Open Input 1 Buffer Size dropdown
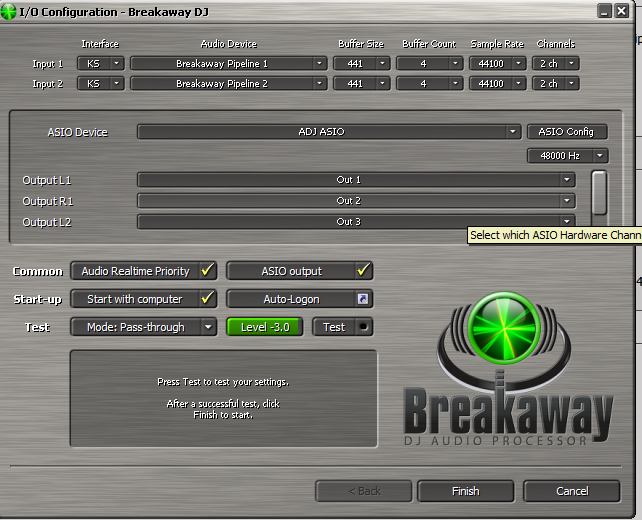This screenshot has width=642, height=520. coord(362,63)
